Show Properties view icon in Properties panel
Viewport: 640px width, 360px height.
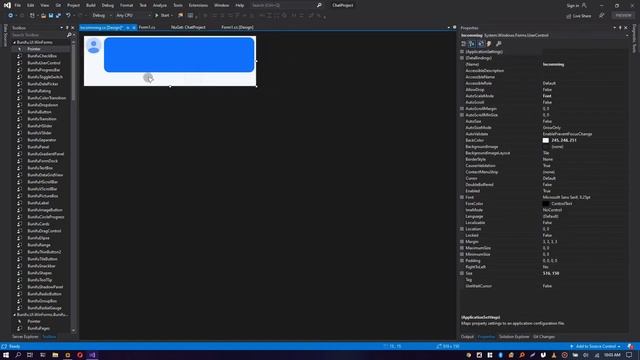[x=481, y=44]
